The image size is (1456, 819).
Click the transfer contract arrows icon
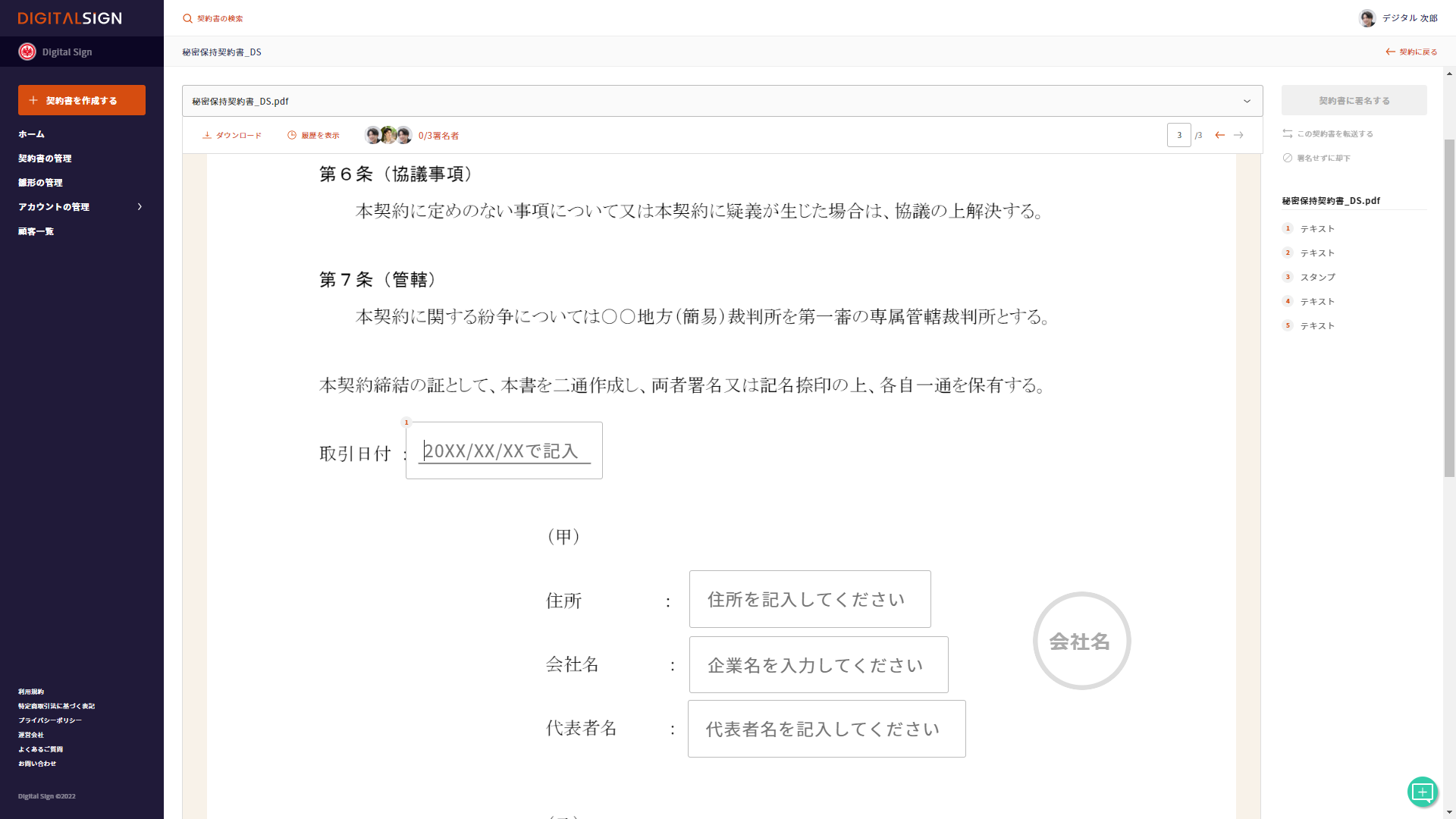pos(1288,133)
